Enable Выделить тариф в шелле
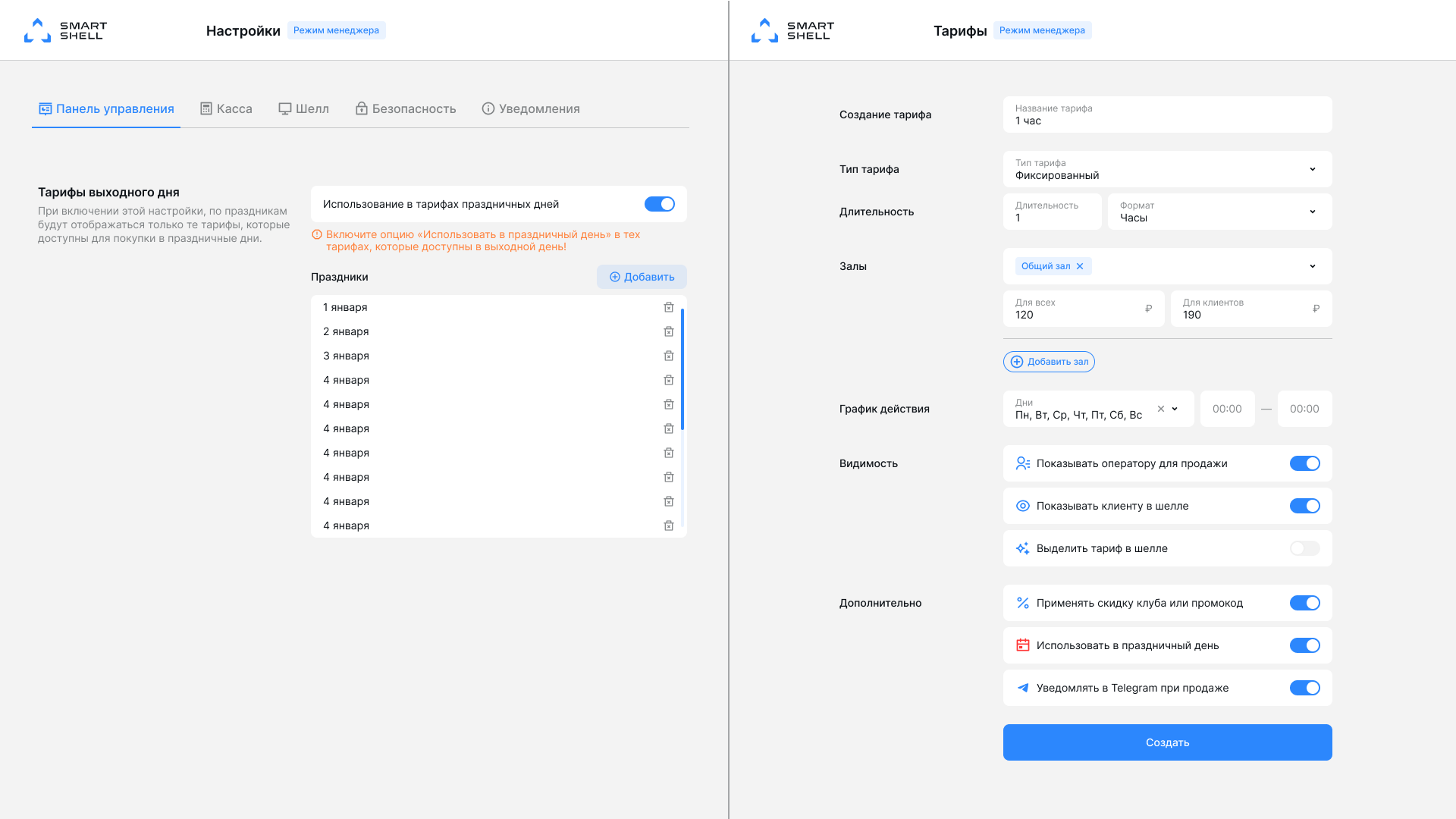Viewport: 1456px width, 819px height. point(1305,548)
